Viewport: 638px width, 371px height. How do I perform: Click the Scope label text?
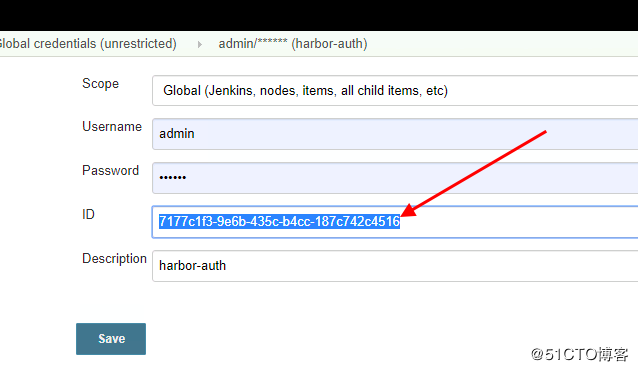(x=101, y=83)
